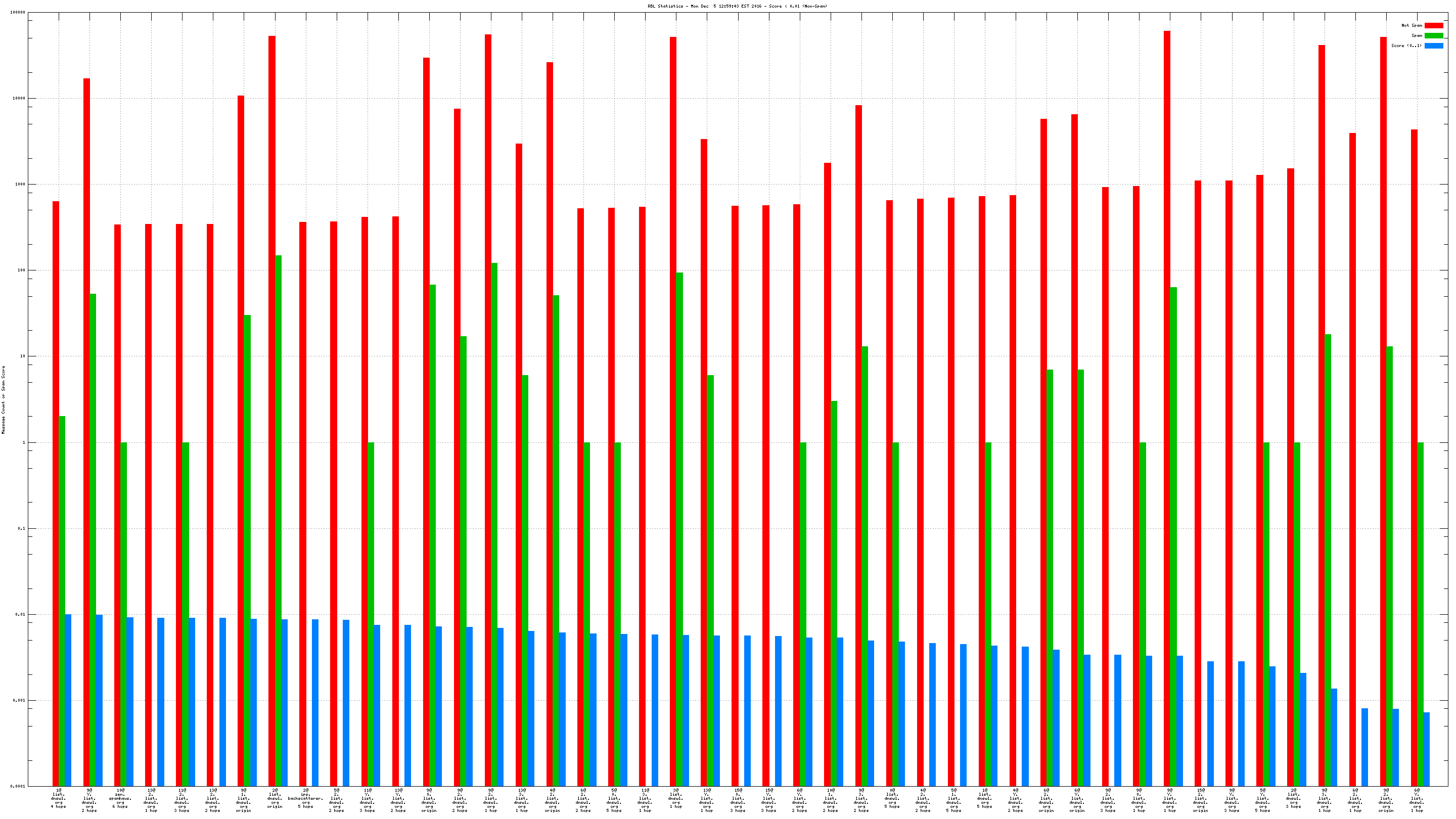Click the RBL Statistics chart title

click(737, 6)
